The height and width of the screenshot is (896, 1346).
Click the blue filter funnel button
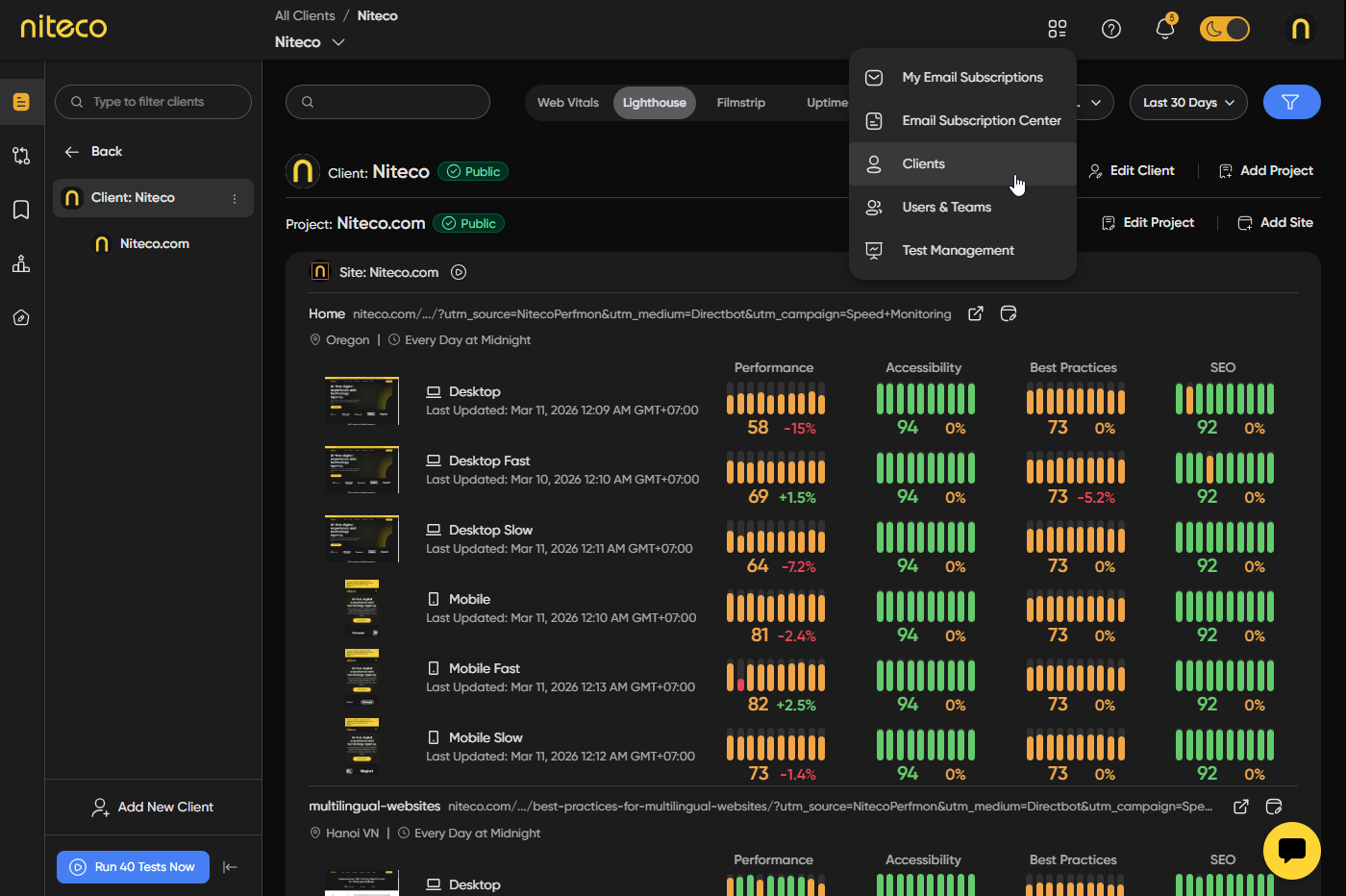pyautogui.click(x=1291, y=102)
